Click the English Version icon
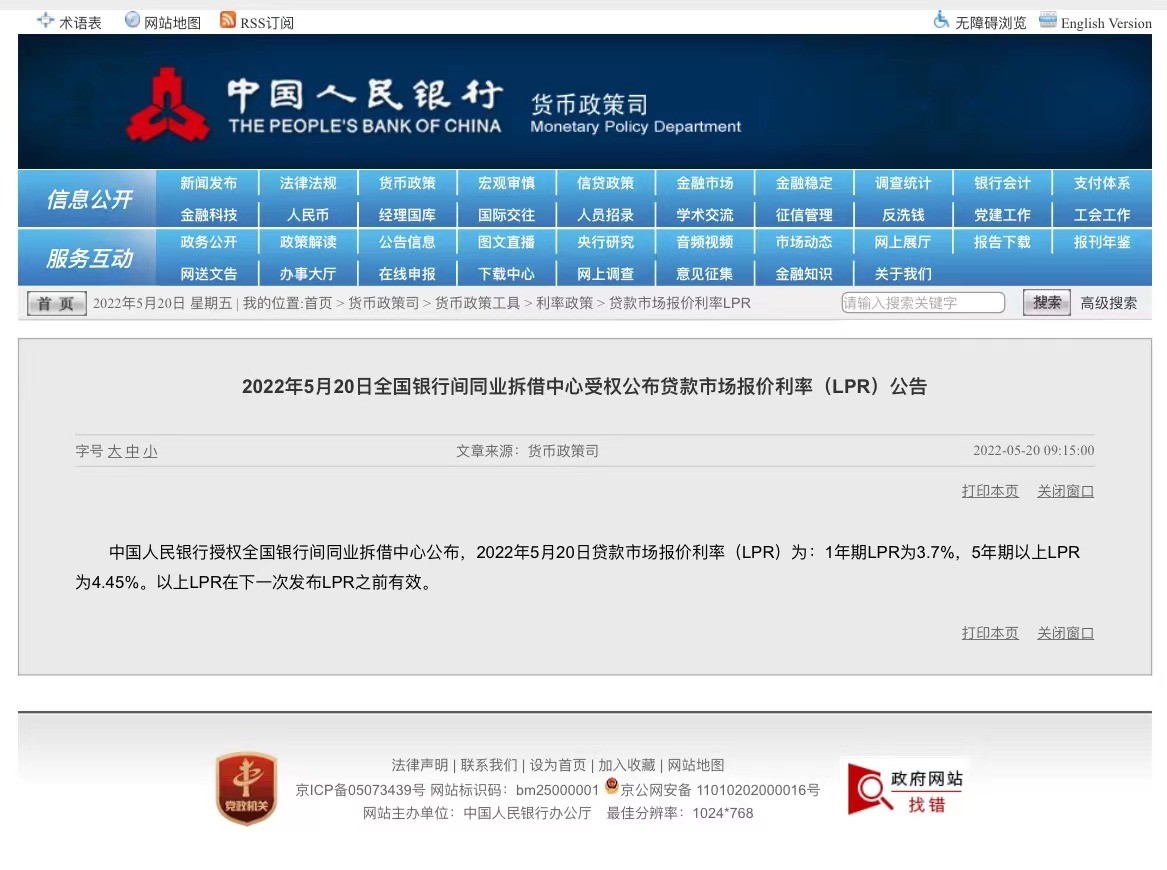1167x870 pixels. [1048, 20]
